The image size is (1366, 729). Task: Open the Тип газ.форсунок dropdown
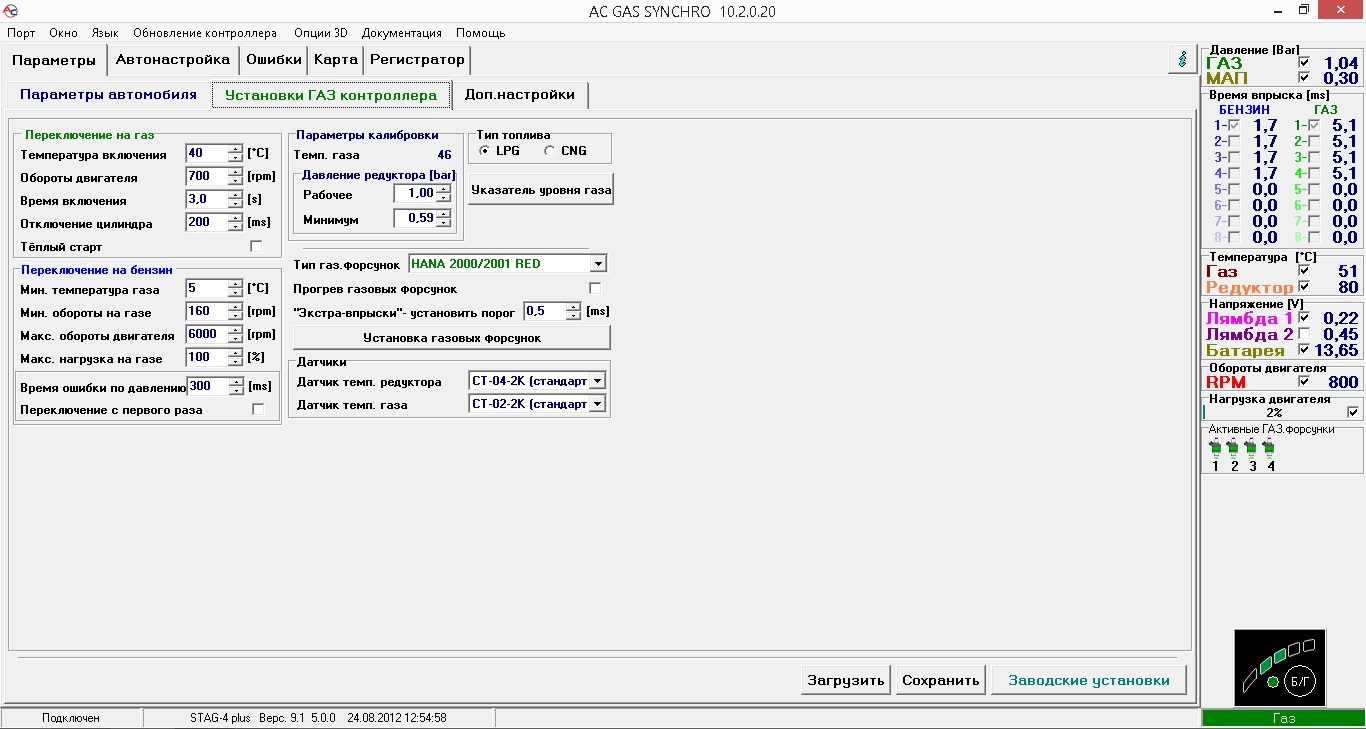[598, 264]
